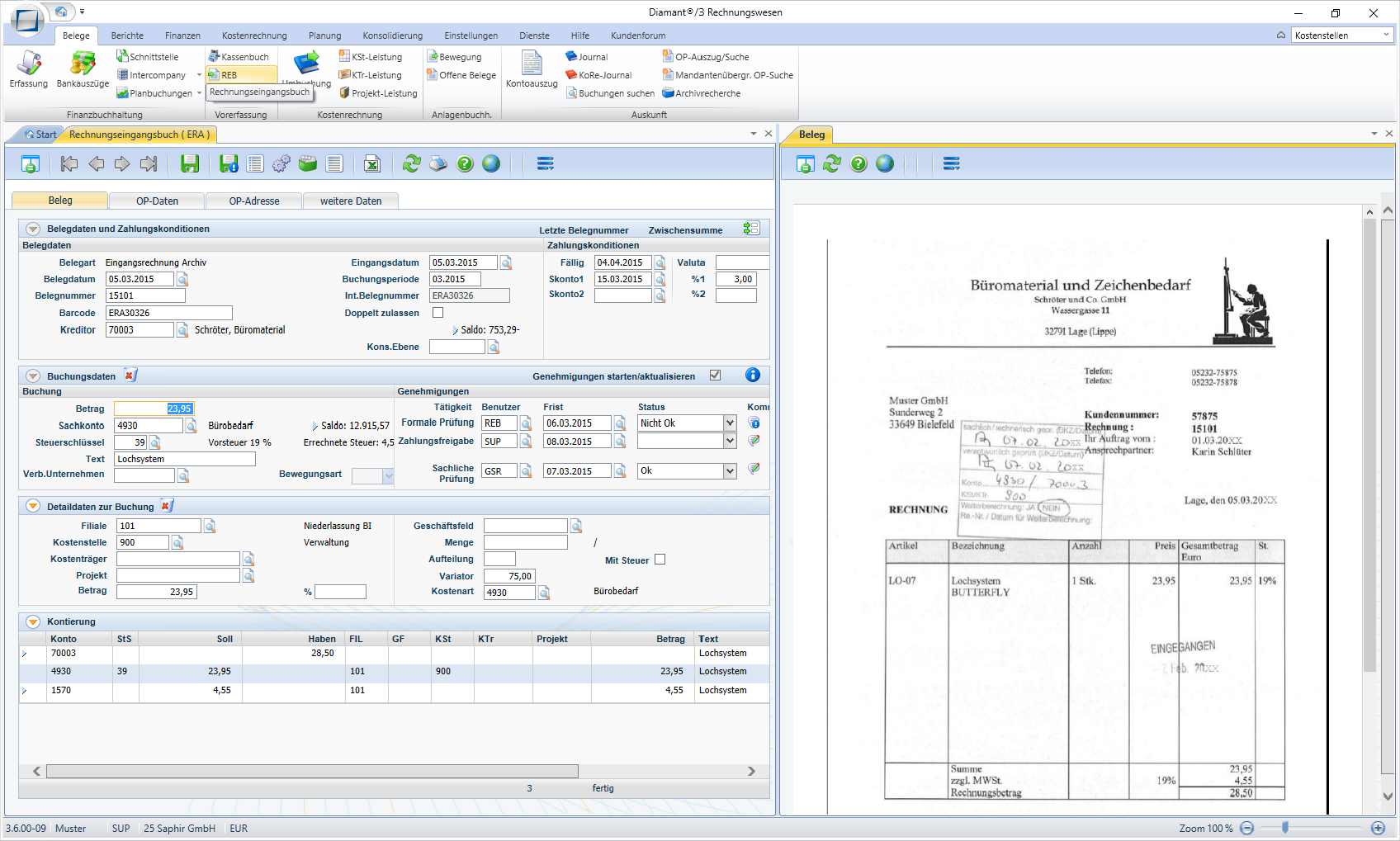Go to first record arrow icon
1400x841 pixels.
coord(69,163)
